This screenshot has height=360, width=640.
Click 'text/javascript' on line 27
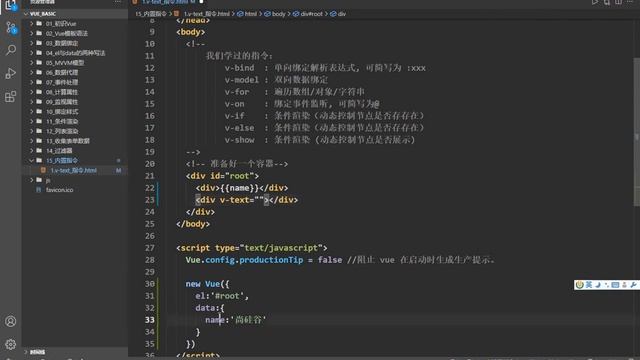point(281,248)
